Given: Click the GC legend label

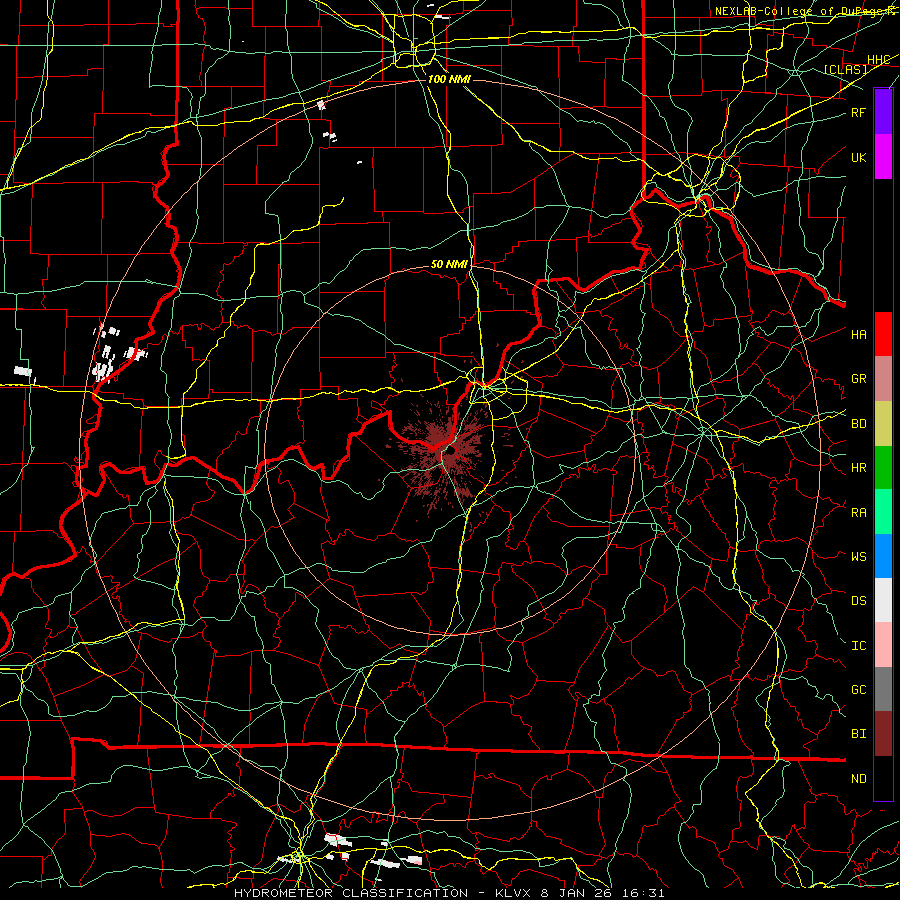Looking at the screenshot, I should coord(859,690).
